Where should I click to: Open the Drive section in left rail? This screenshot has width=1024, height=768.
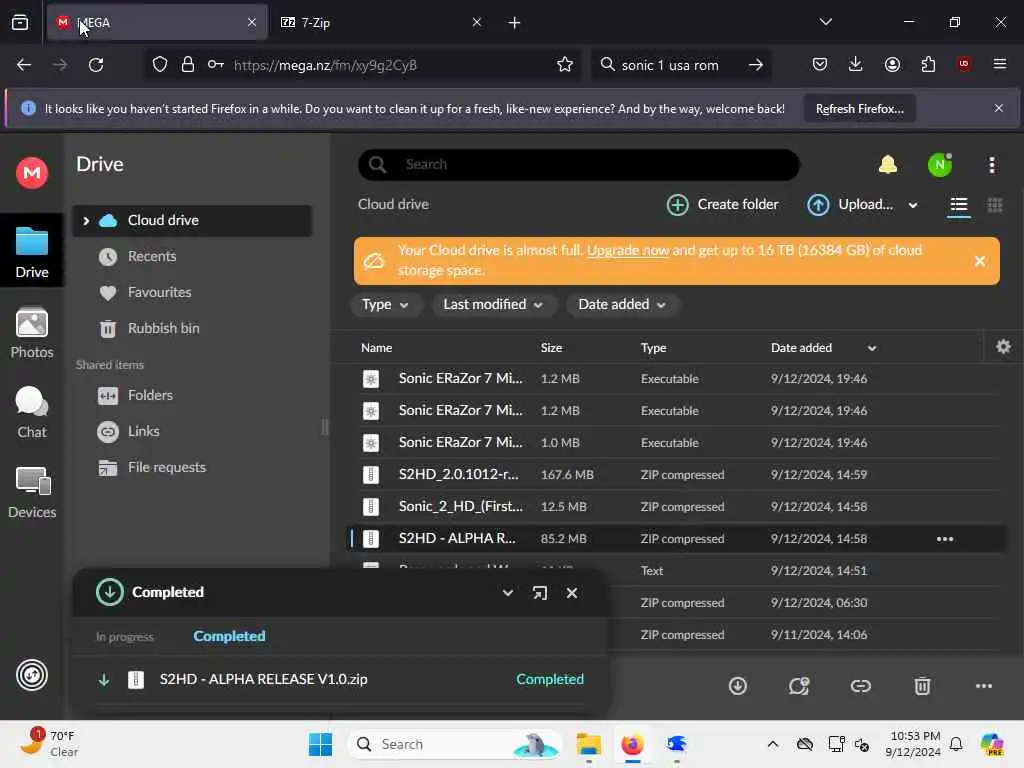click(31, 251)
